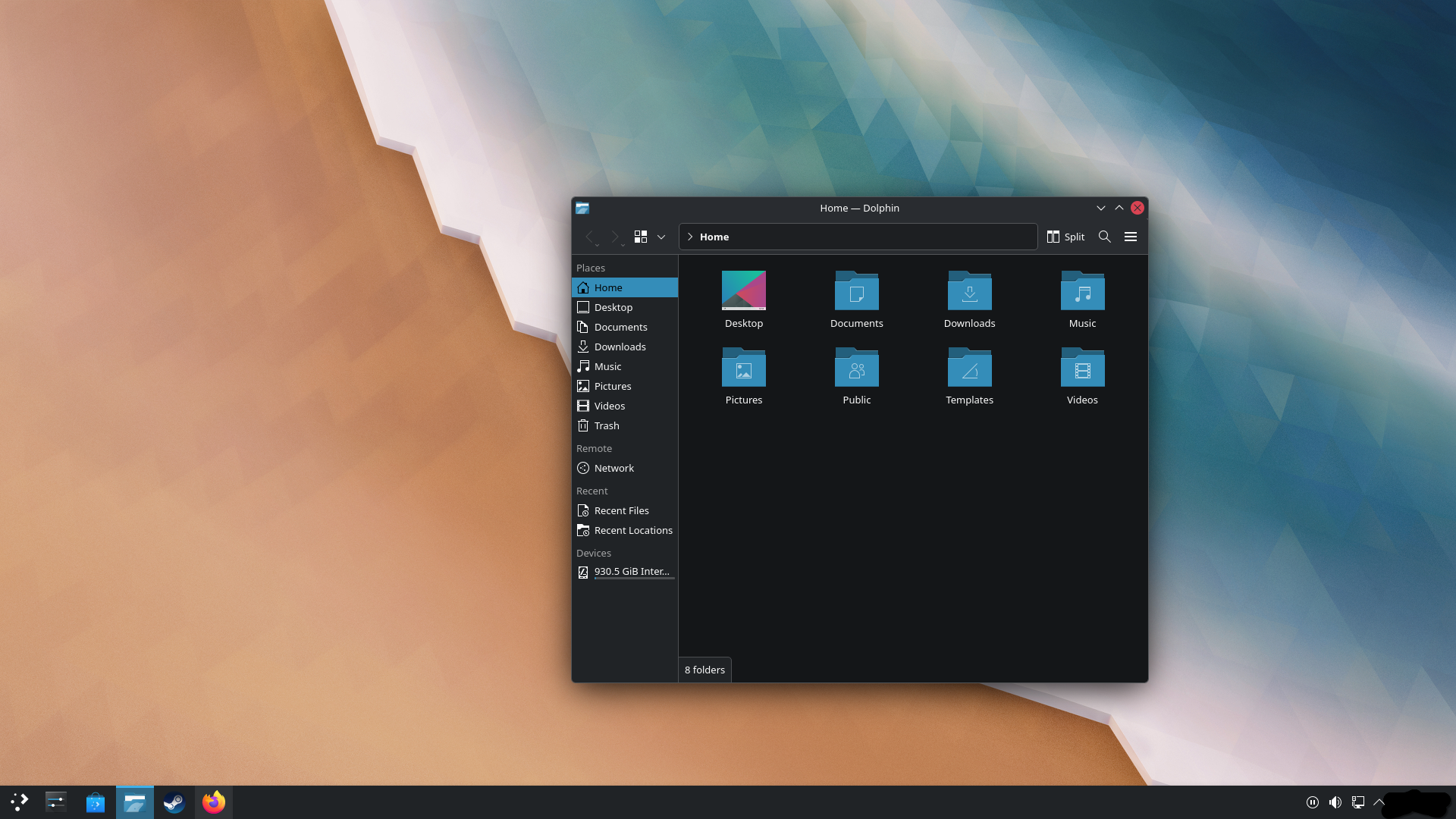The height and width of the screenshot is (819, 1456).
Task: Open the Templates folder icon
Action: click(x=969, y=369)
